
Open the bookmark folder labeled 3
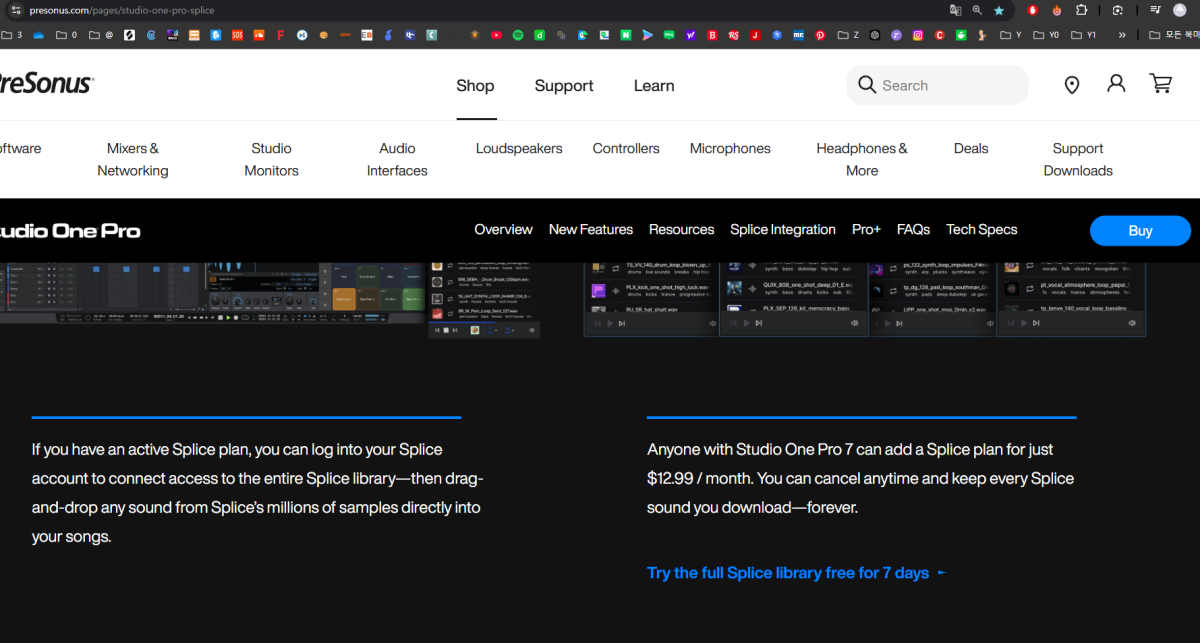click(x=11, y=35)
